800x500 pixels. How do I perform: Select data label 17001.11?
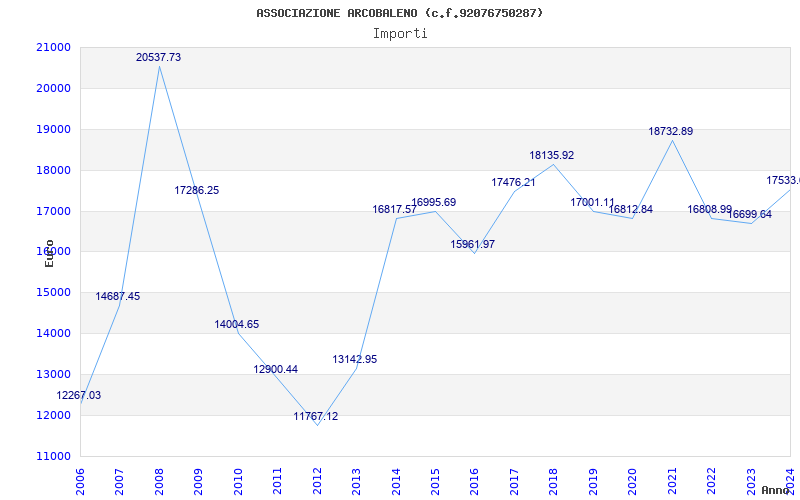[x=592, y=202]
